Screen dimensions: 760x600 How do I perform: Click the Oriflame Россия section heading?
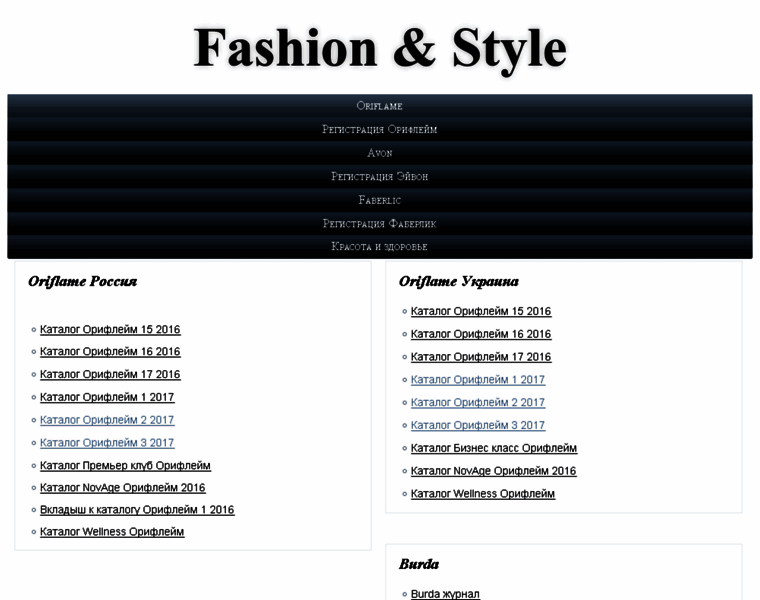point(82,282)
